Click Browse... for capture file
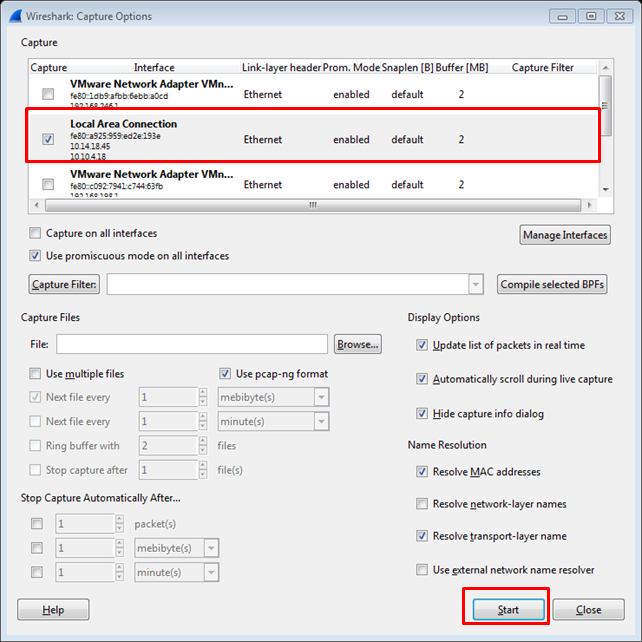Screen dimensions: 642x642 pos(358,344)
